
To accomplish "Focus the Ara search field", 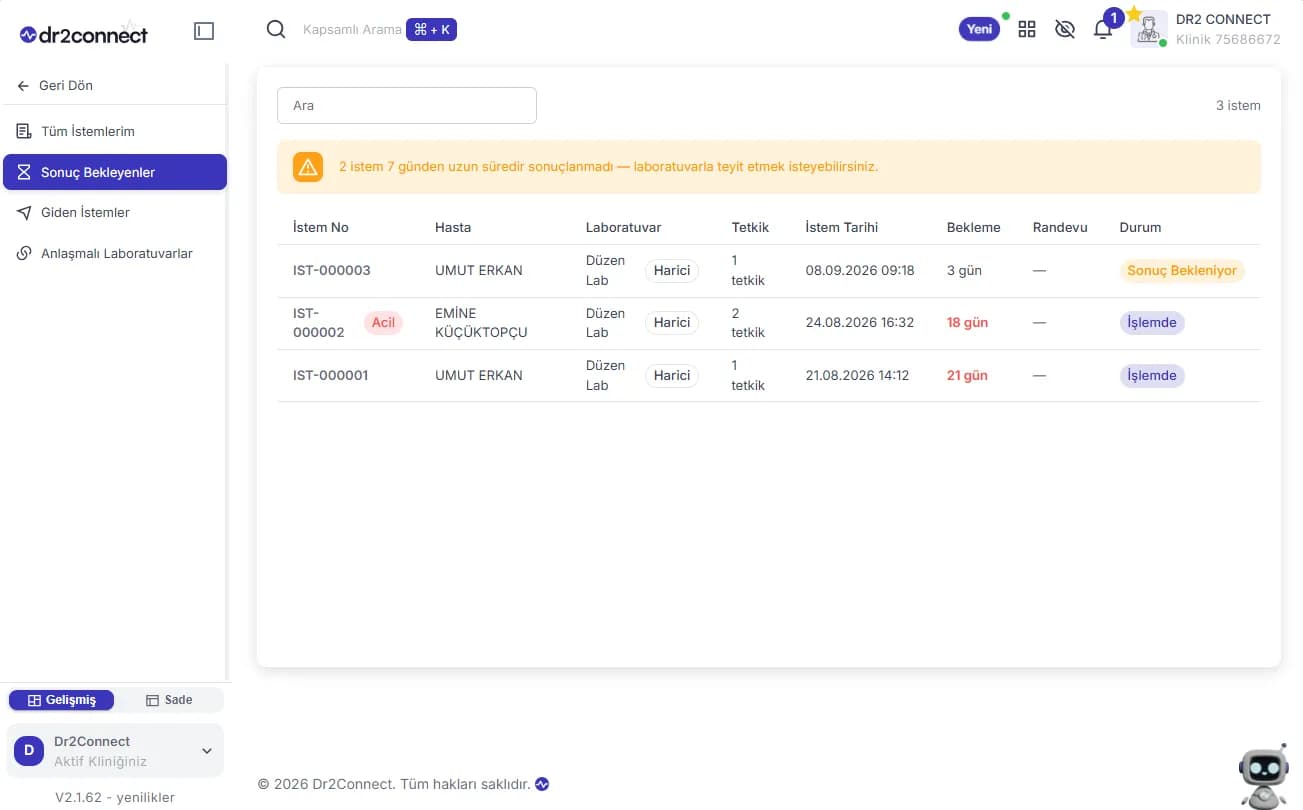I will point(407,105).
